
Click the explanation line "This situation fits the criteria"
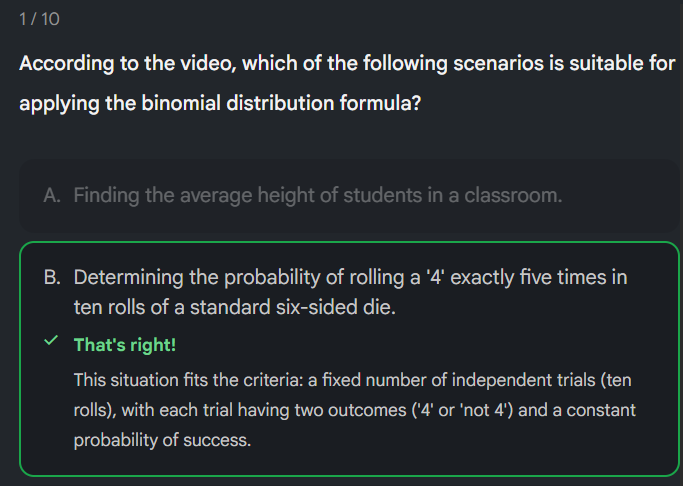(352, 381)
